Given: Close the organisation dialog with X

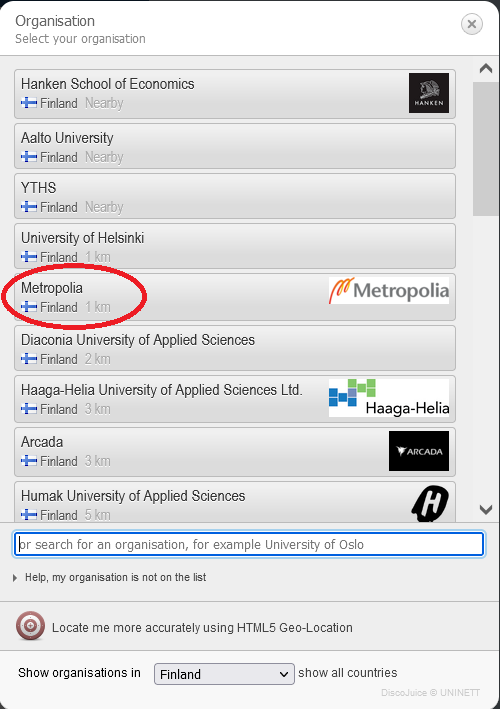Looking at the screenshot, I should click(472, 24).
